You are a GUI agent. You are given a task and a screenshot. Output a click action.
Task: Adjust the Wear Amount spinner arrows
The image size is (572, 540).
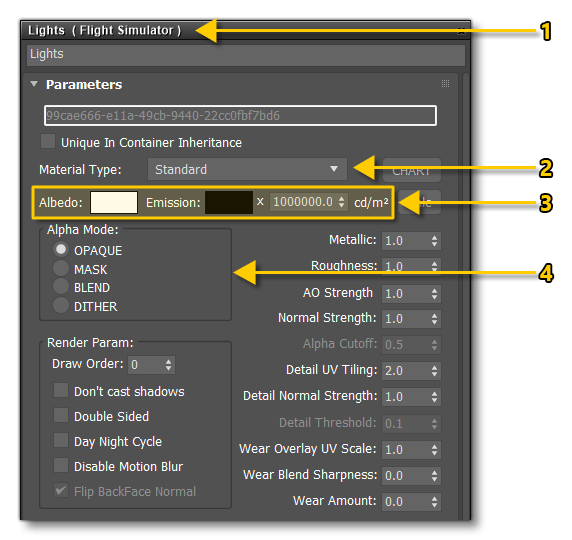click(x=434, y=502)
